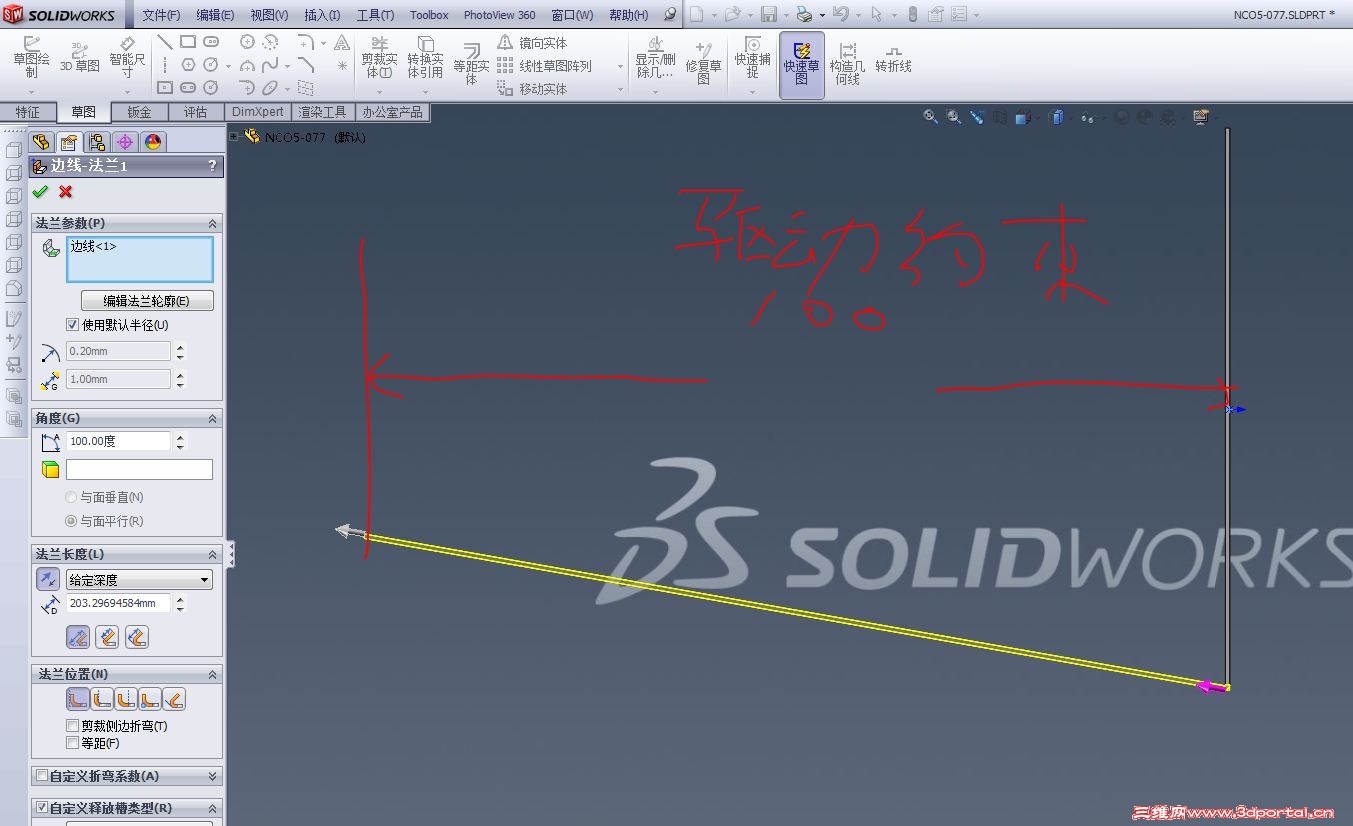
Task: Expand the 自定义折弯系数(A) section chevron
Action: 212,776
